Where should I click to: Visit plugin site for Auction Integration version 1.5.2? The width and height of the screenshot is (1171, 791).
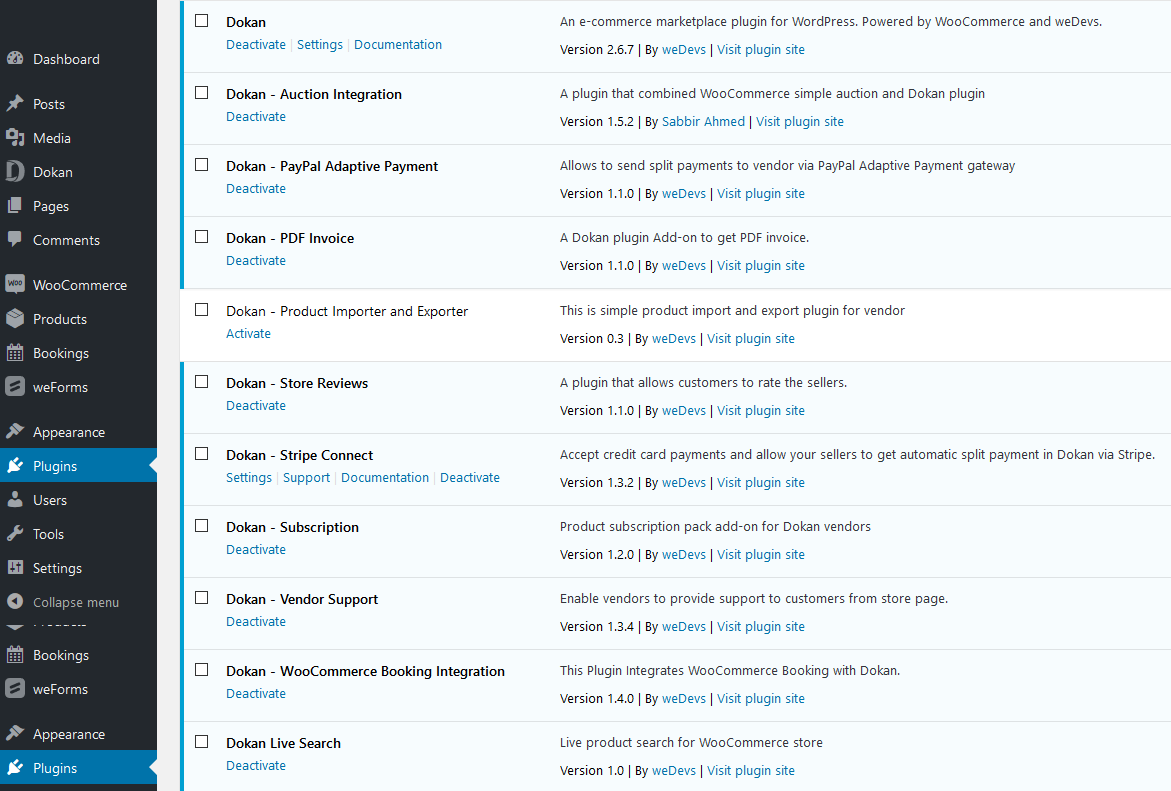[800, 122]
